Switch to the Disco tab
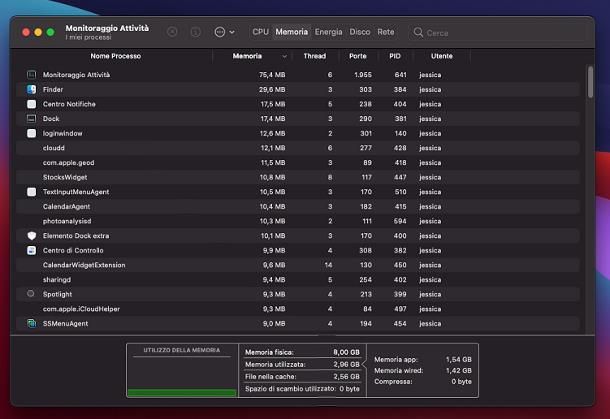610x419 pixels. 359,32
